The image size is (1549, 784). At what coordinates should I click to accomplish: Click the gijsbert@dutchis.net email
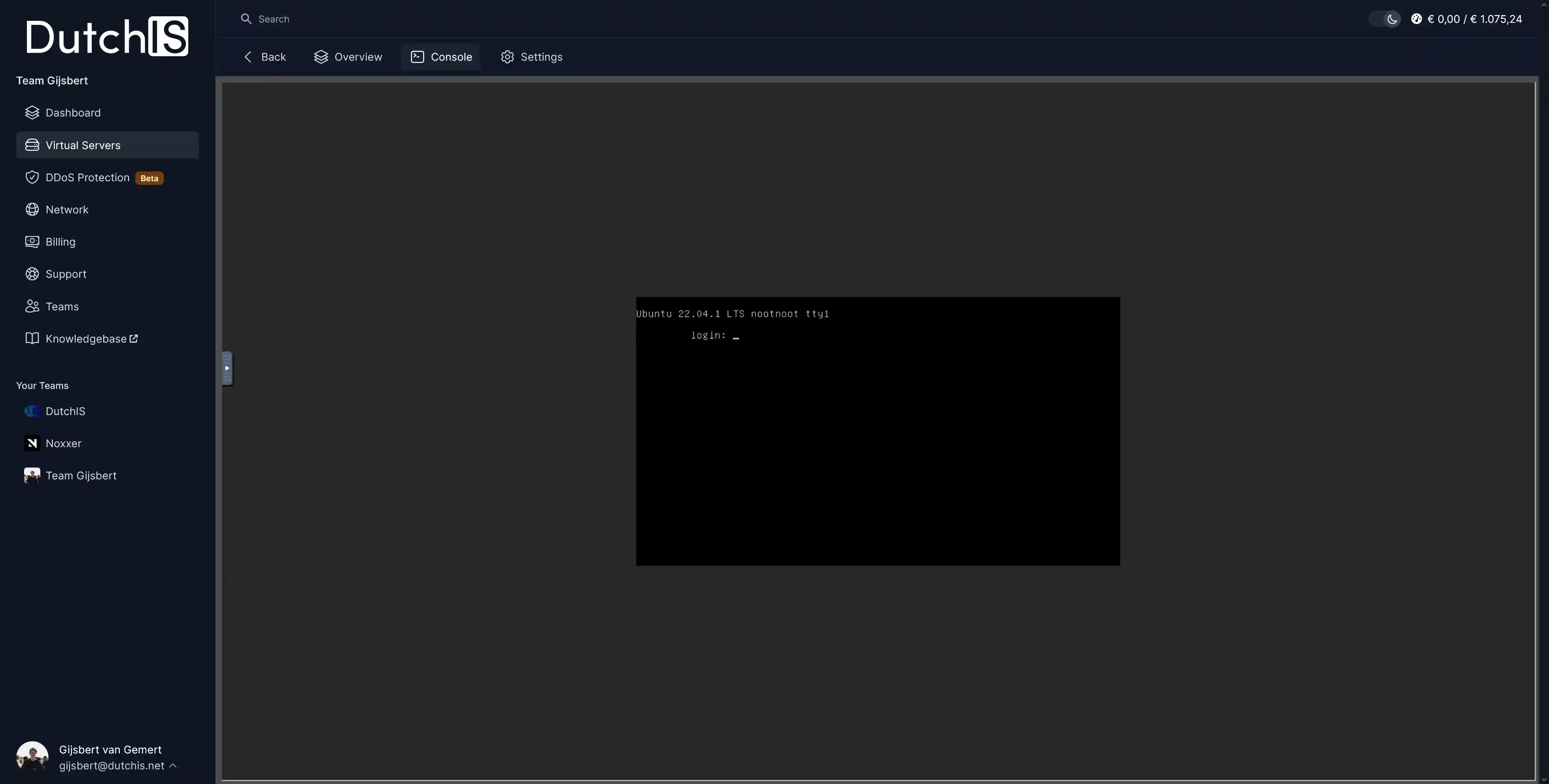click(x=111, y=765)
